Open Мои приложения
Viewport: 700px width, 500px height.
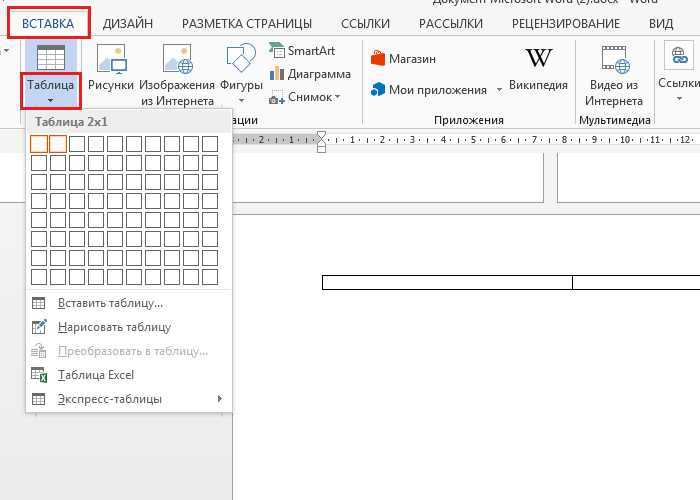tap(429, 90)
